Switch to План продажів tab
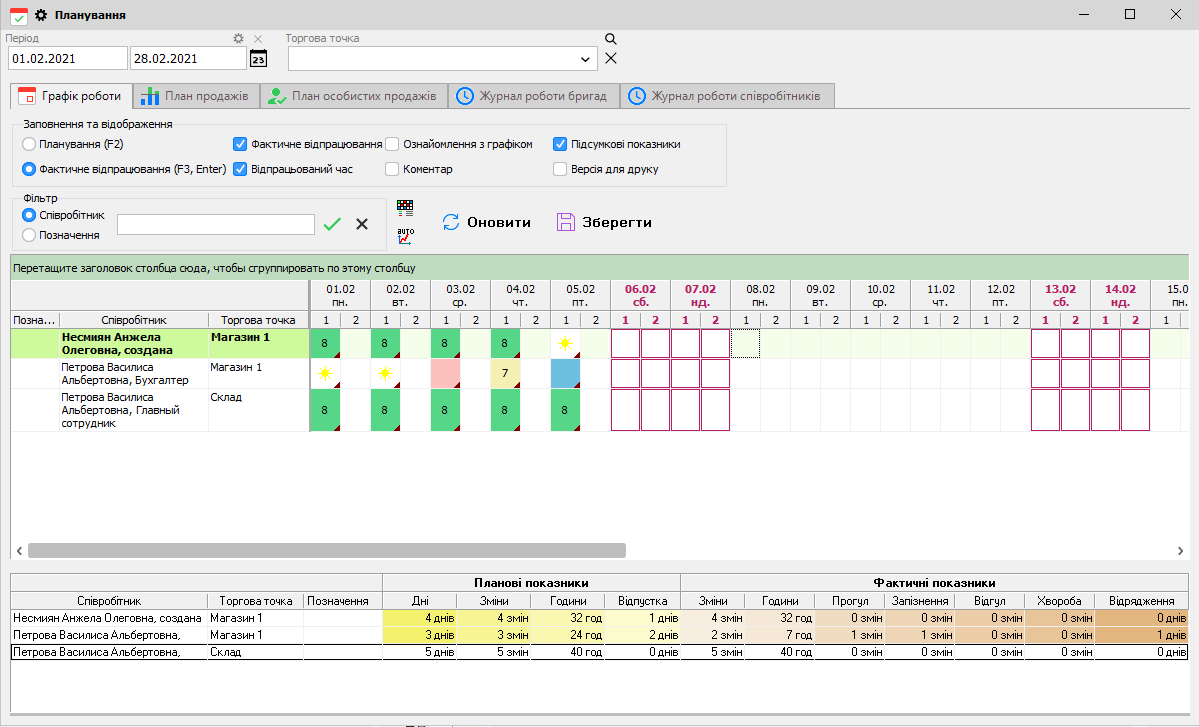 195,96
